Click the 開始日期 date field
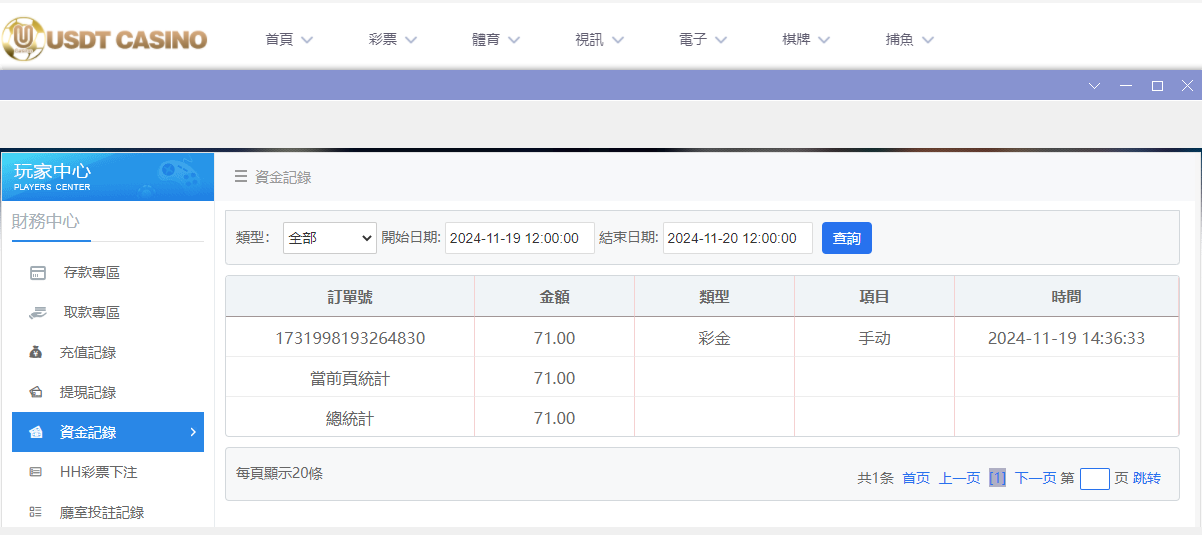1202x535 pixels. 519,238
